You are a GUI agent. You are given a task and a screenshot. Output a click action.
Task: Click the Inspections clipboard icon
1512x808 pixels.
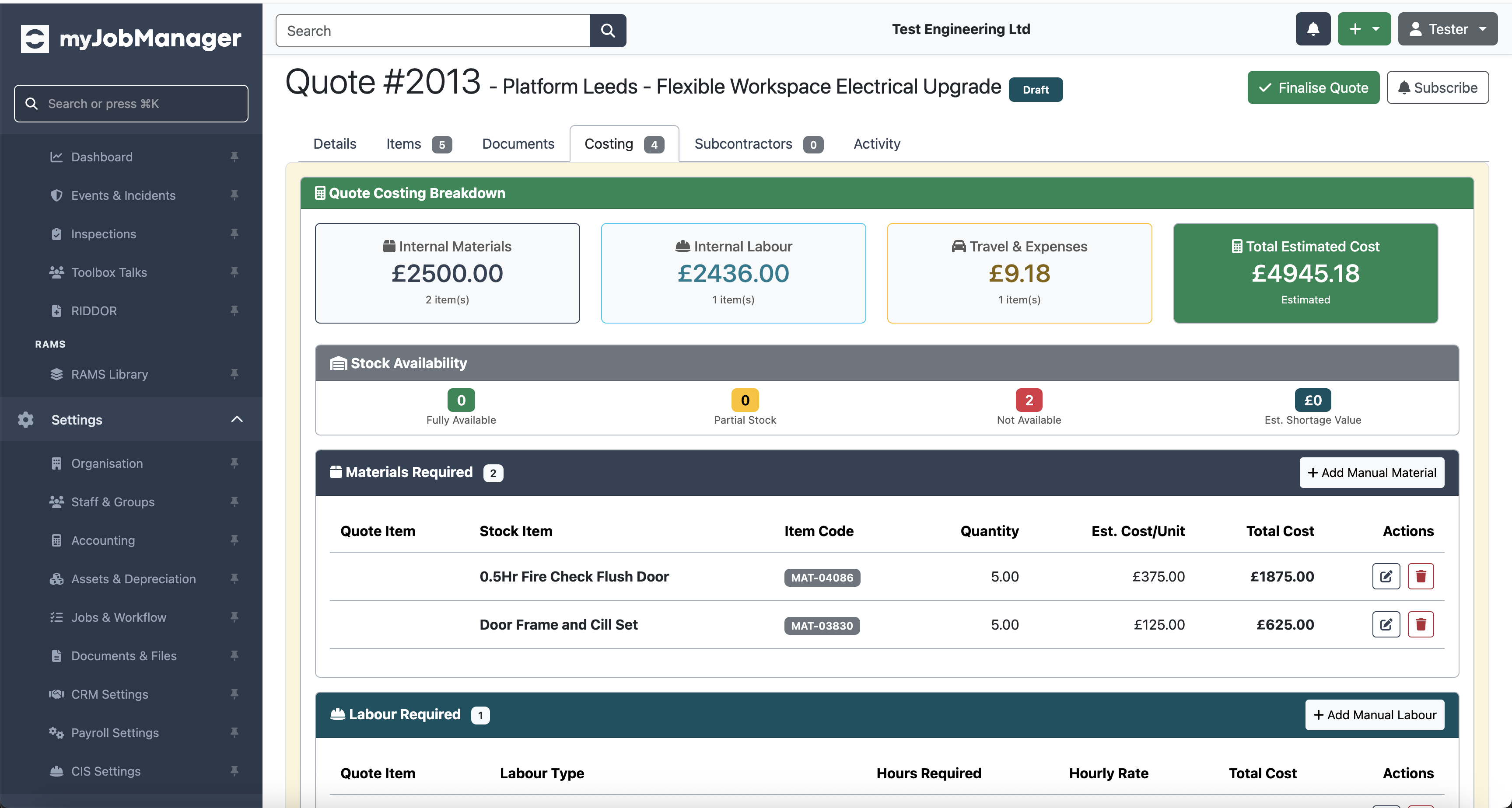point(56,233)
